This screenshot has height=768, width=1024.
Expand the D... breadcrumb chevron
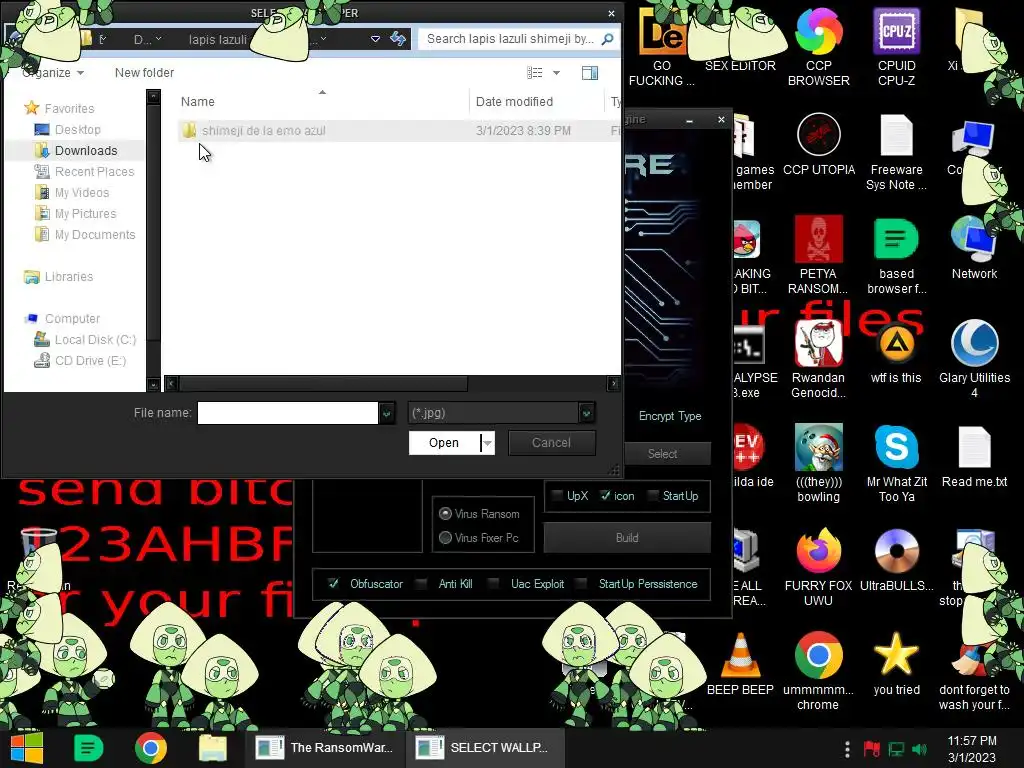click(x=159, y=39)
